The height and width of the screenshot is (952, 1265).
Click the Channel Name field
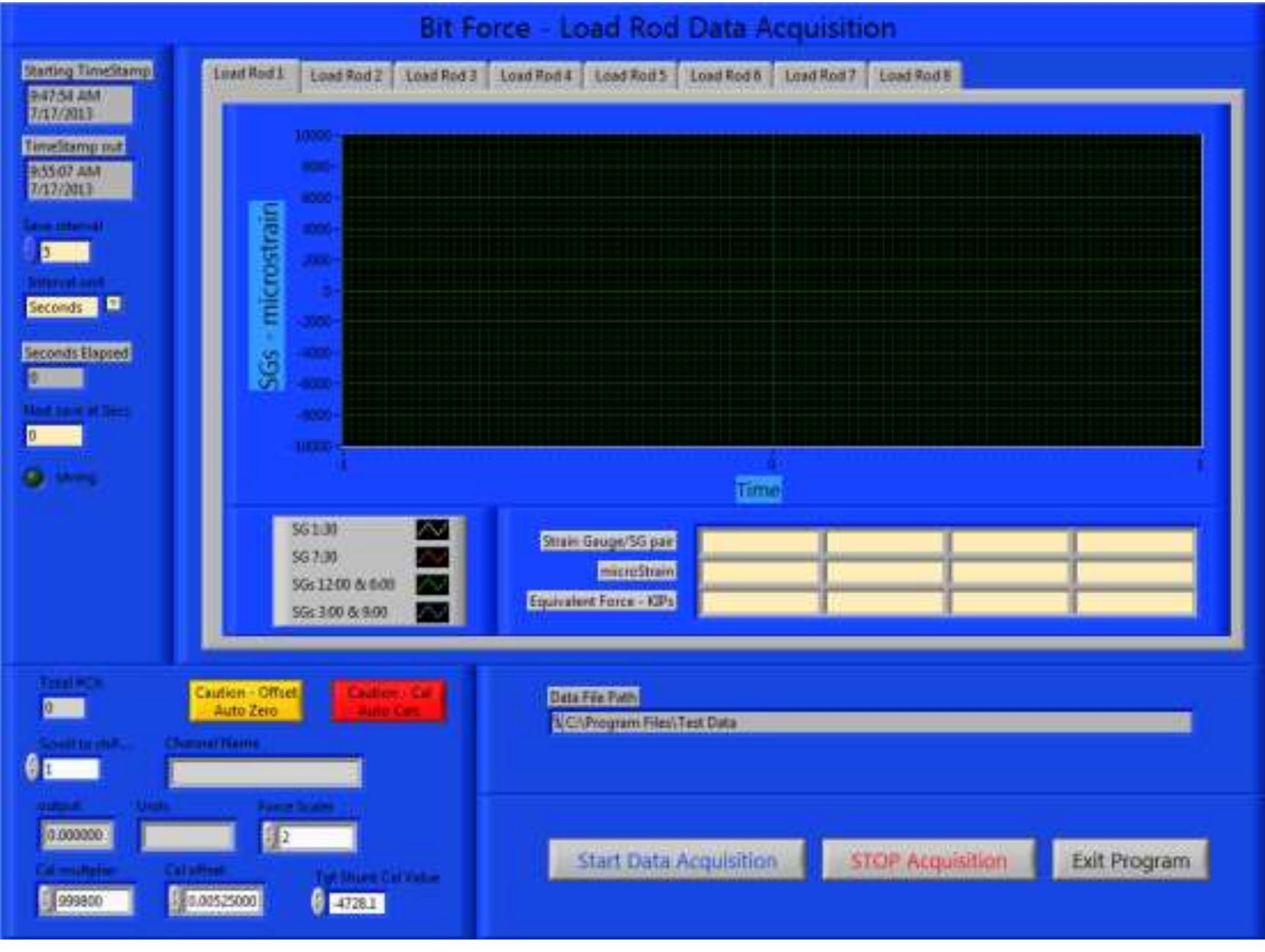[x=265, y=772]
